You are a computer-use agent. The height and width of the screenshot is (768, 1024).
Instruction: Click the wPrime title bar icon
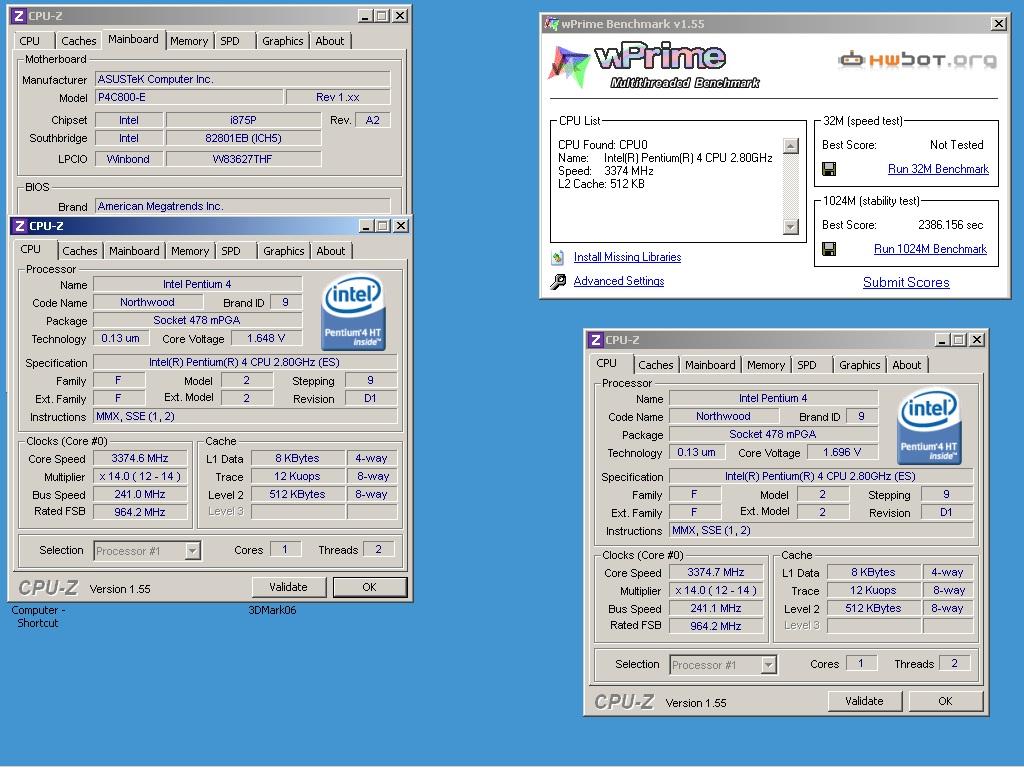click(x=552, y=24)
